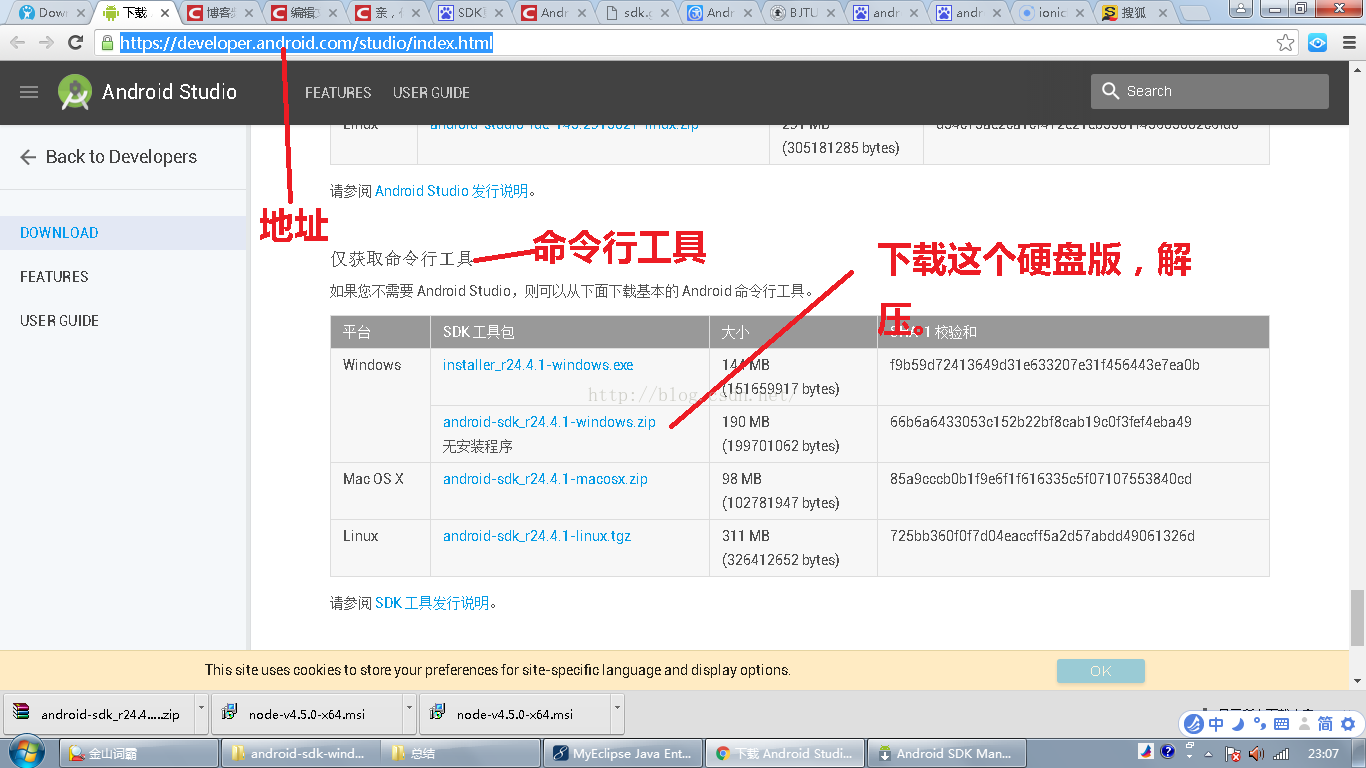Click the green padlock site info icon

tap(107, 43)
